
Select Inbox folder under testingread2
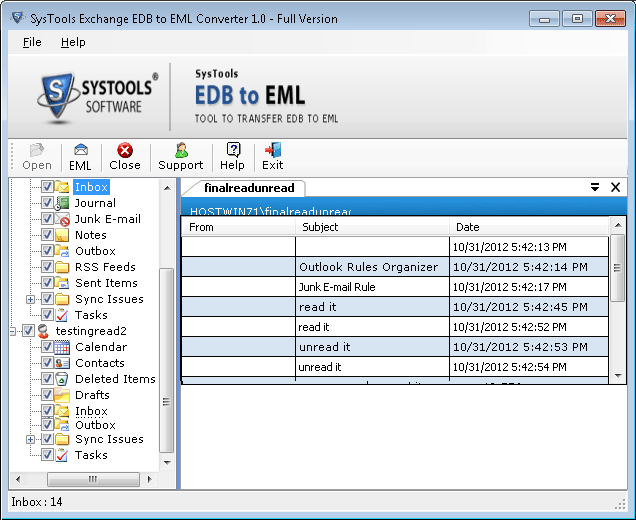pyautogui.click(x=91, y=411)
